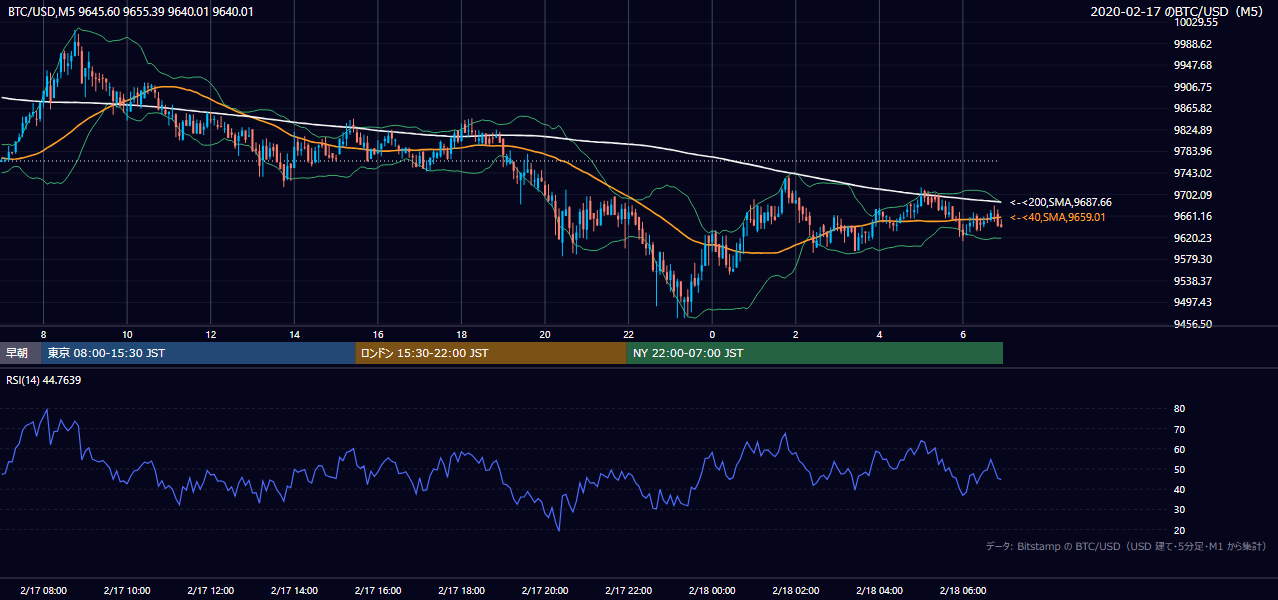Click the Bitstamp data source note

point(1127,547)
